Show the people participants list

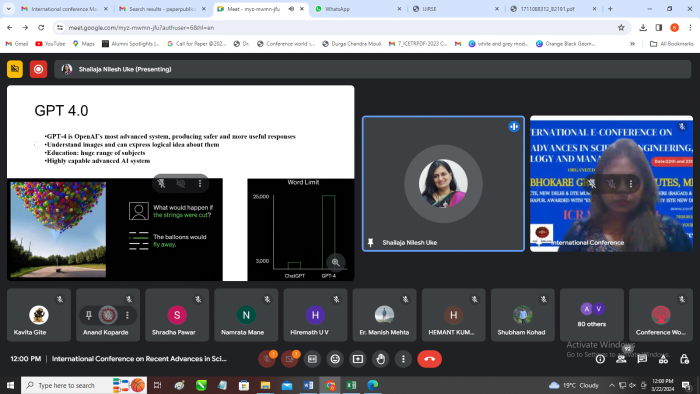pyautogui.click(x=621, y=359)
